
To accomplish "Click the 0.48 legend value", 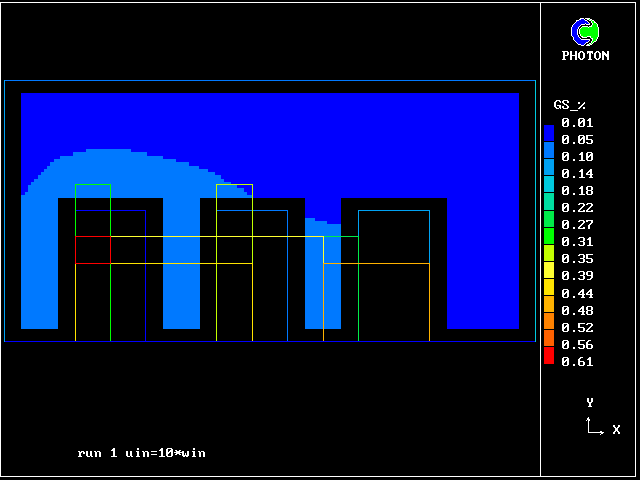I will tap(577, 311).
